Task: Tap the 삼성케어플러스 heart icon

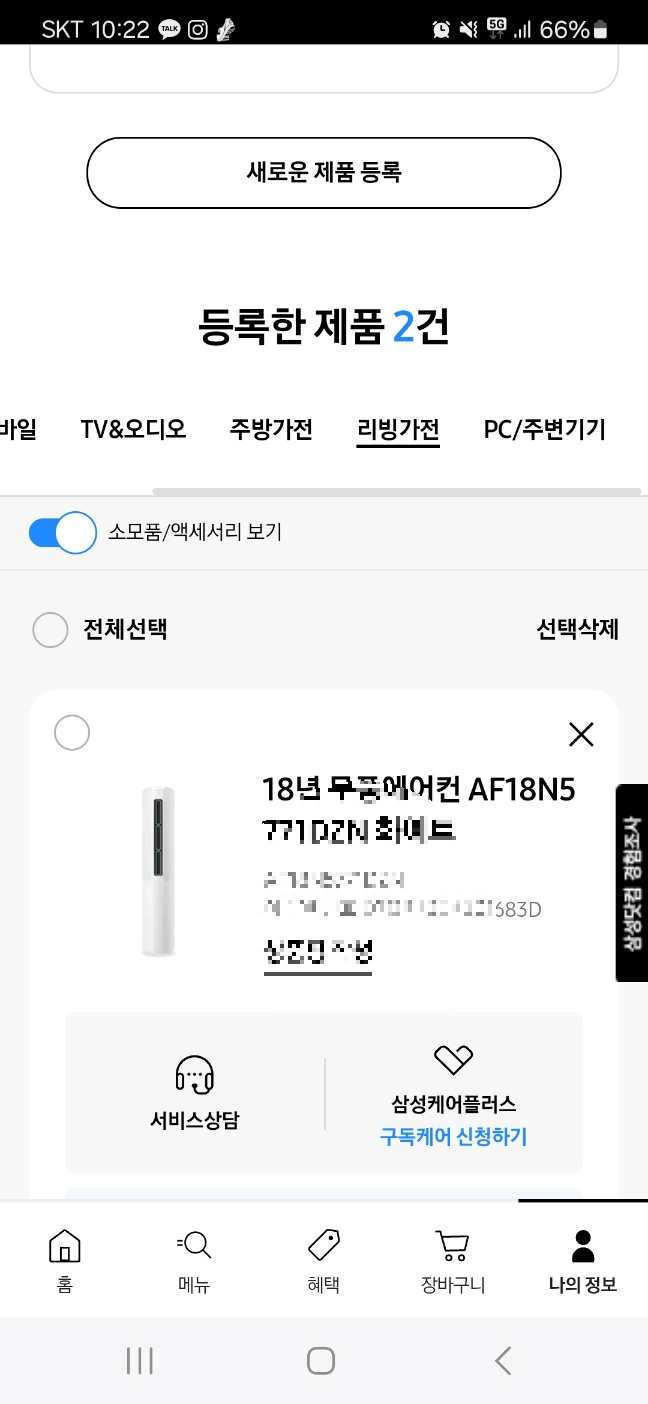Action: click(x=454, y=1060)
